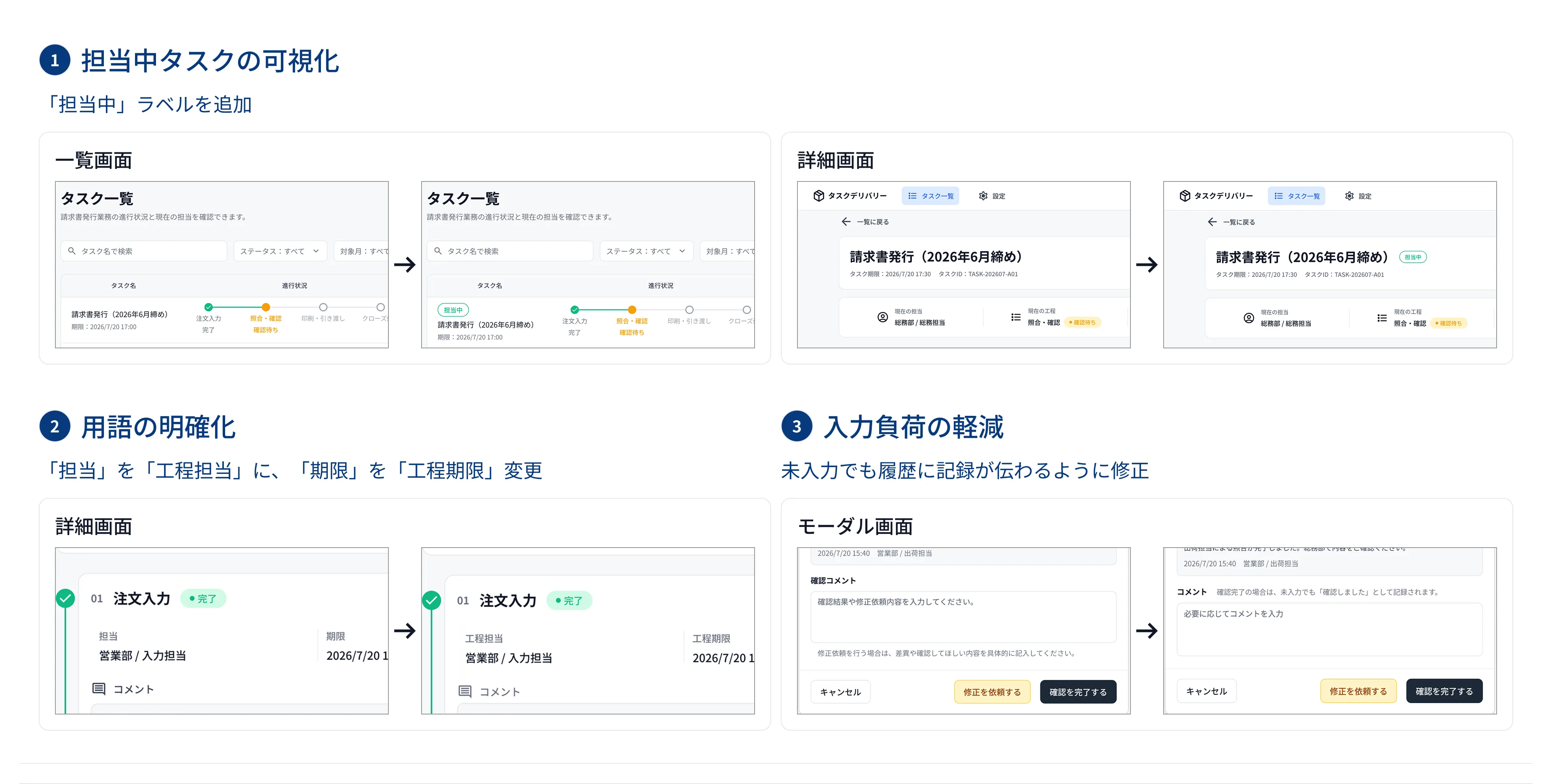Image resolution: width=1552 pixels, height=784 pixels.
Task: Click 現在の担当 person icon in detail view showing 担当中 badge
Action: point(1249,318)
